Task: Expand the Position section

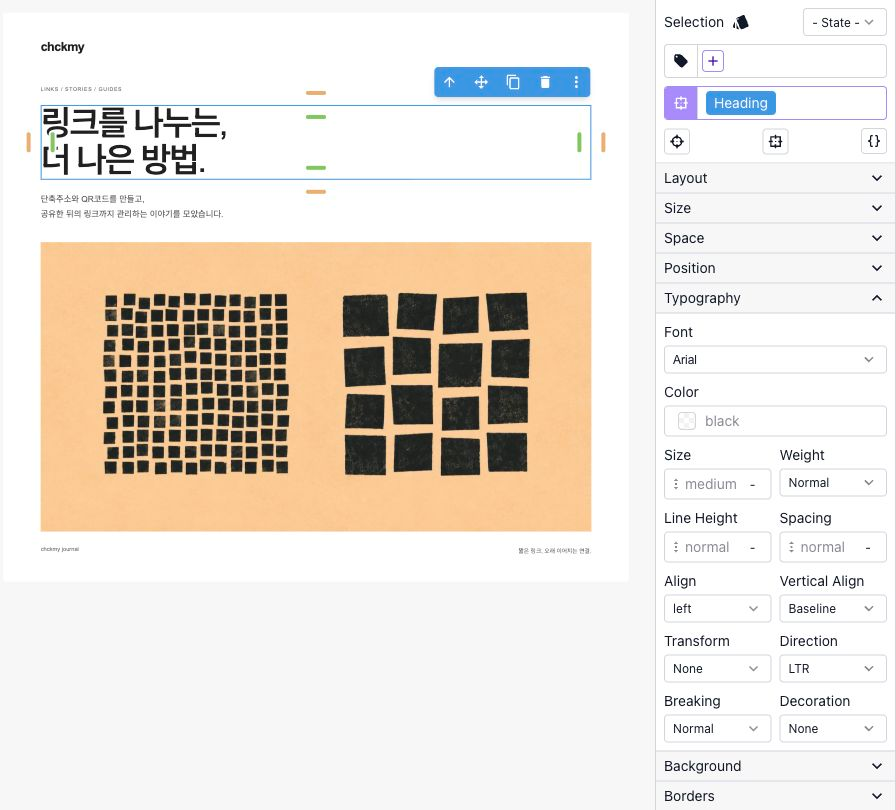Action: point(775,268)
